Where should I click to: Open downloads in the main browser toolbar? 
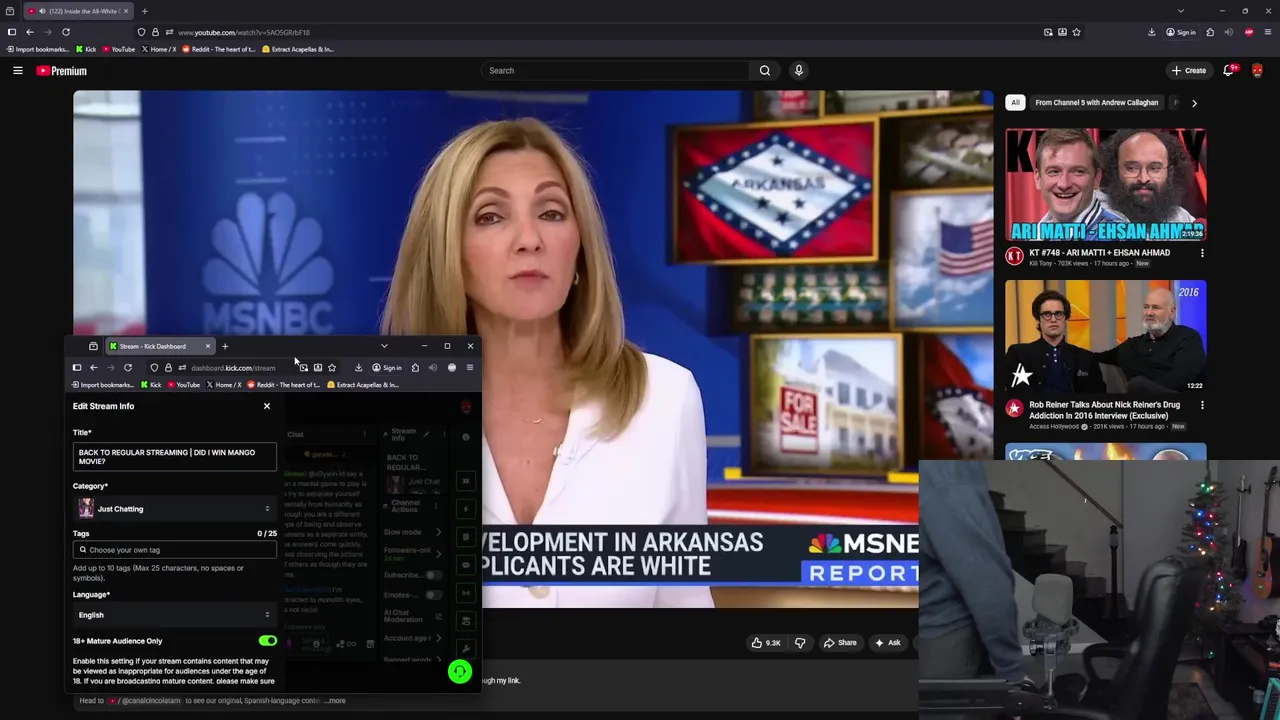click(1151, 32)
